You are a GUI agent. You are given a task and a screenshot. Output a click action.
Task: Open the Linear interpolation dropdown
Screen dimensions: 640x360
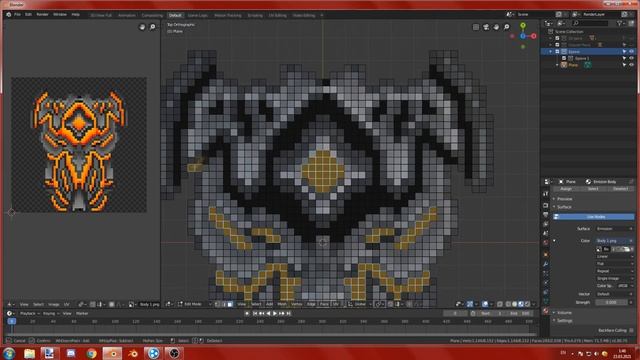(x=614, y=256)
